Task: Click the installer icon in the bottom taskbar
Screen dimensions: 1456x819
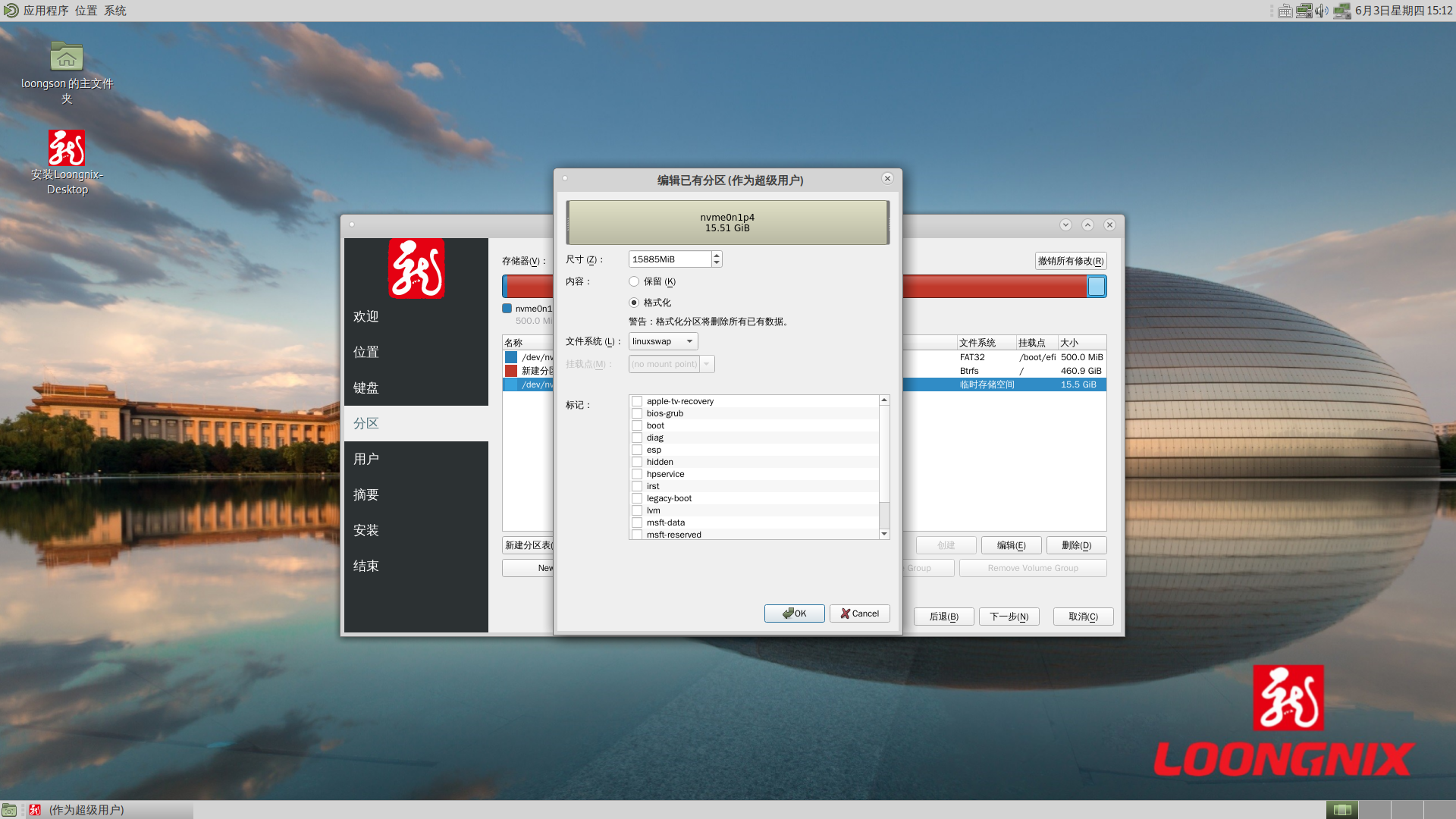Action: click(x=36, y=809)
